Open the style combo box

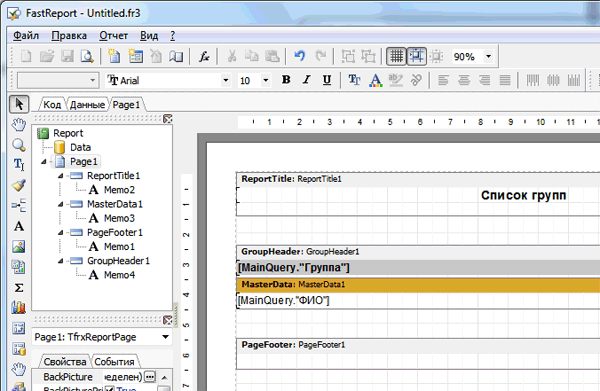click(x=58, y=80)
